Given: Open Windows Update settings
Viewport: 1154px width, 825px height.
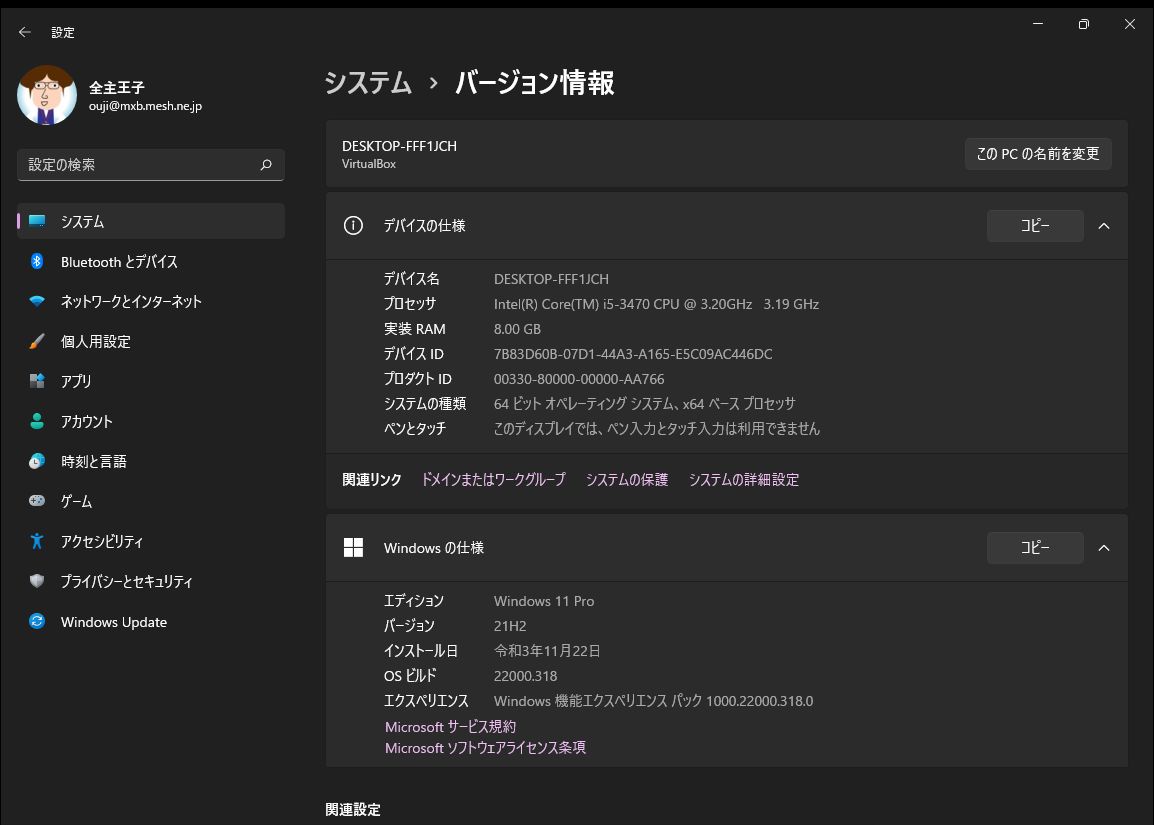Looking at the screenshot, I should pos(151,621).
